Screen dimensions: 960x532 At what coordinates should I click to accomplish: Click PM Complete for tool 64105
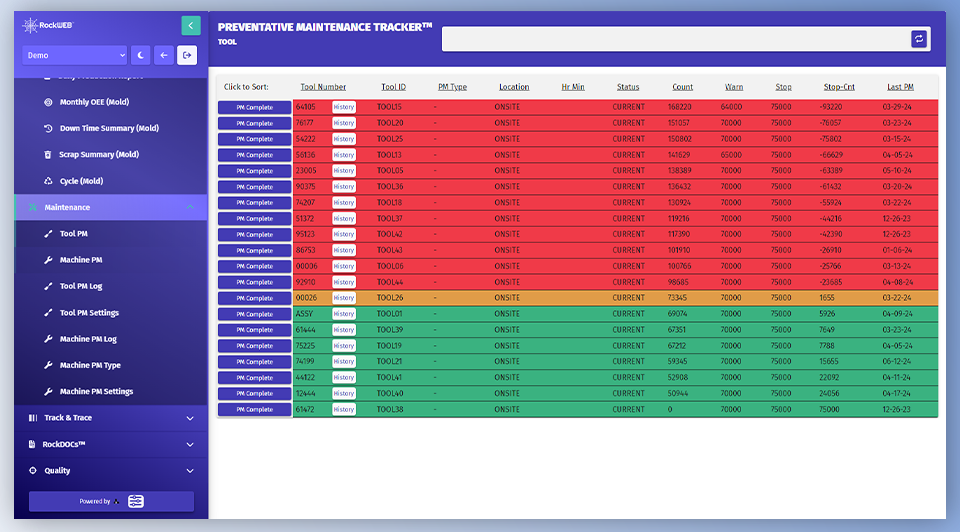point(255,107)
